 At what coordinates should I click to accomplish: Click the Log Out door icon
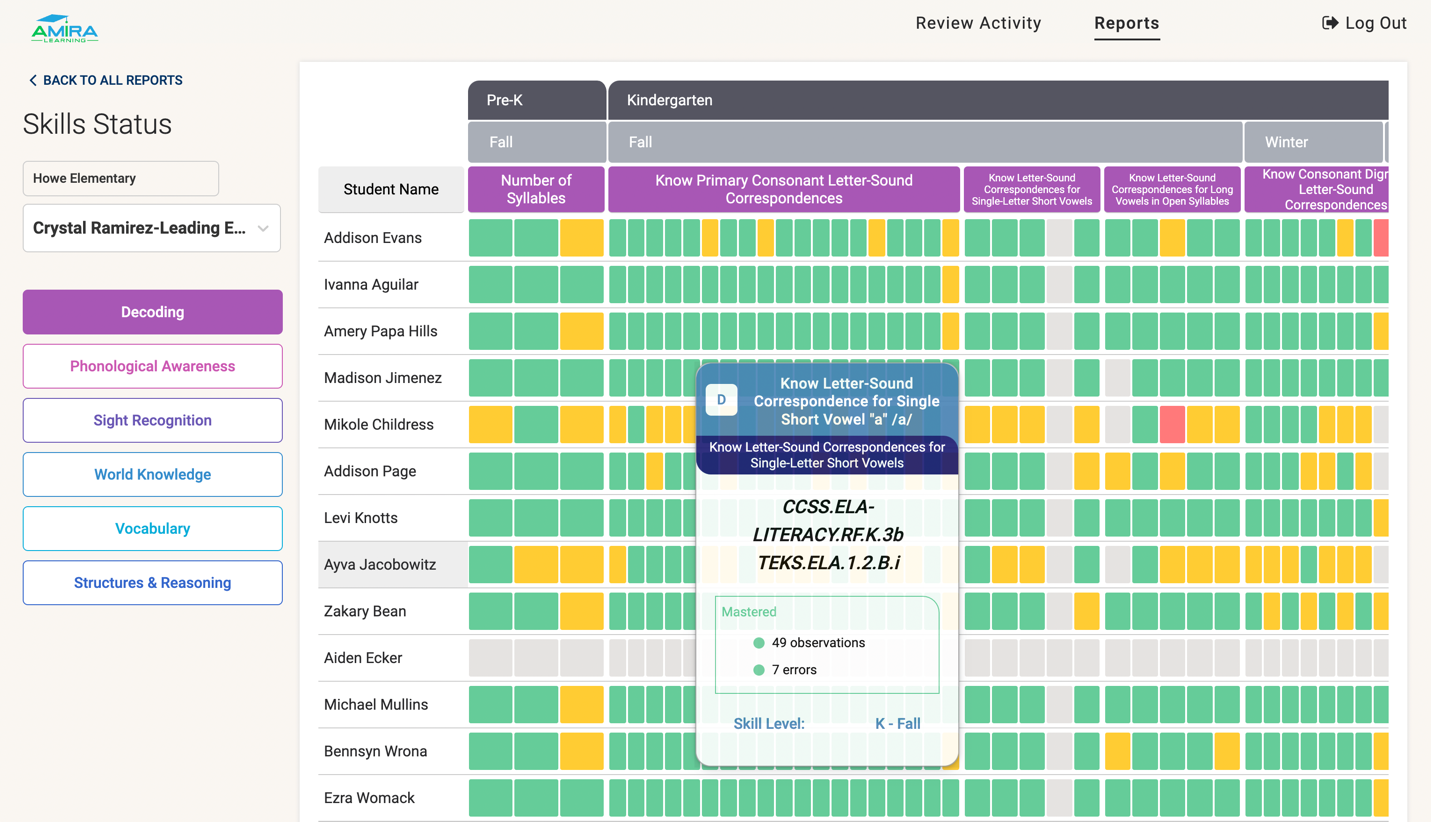[x=1330, y=23]
